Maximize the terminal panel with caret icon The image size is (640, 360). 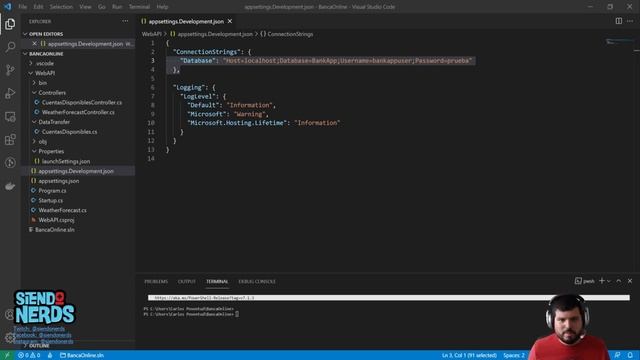(x=619, y=281)
